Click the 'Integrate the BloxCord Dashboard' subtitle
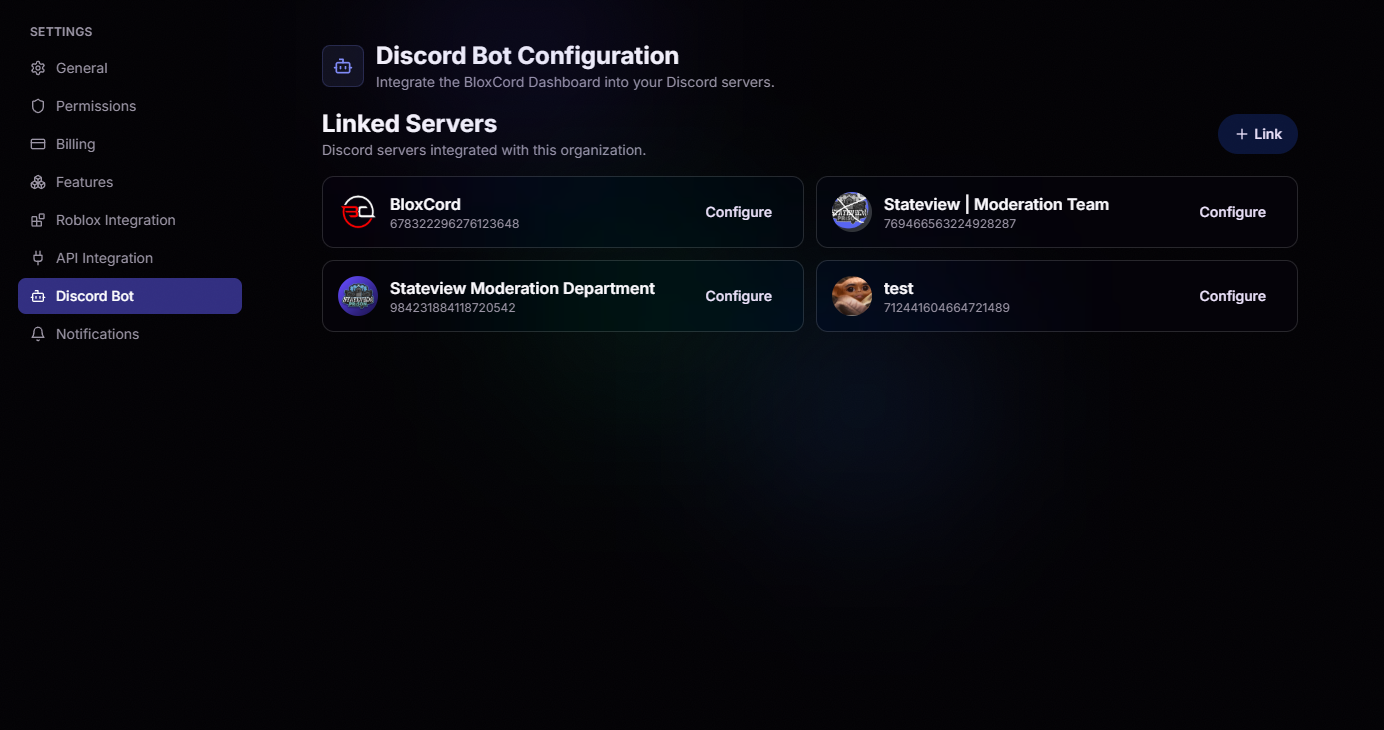The image size is (1384, 730). tap(575, 82)
